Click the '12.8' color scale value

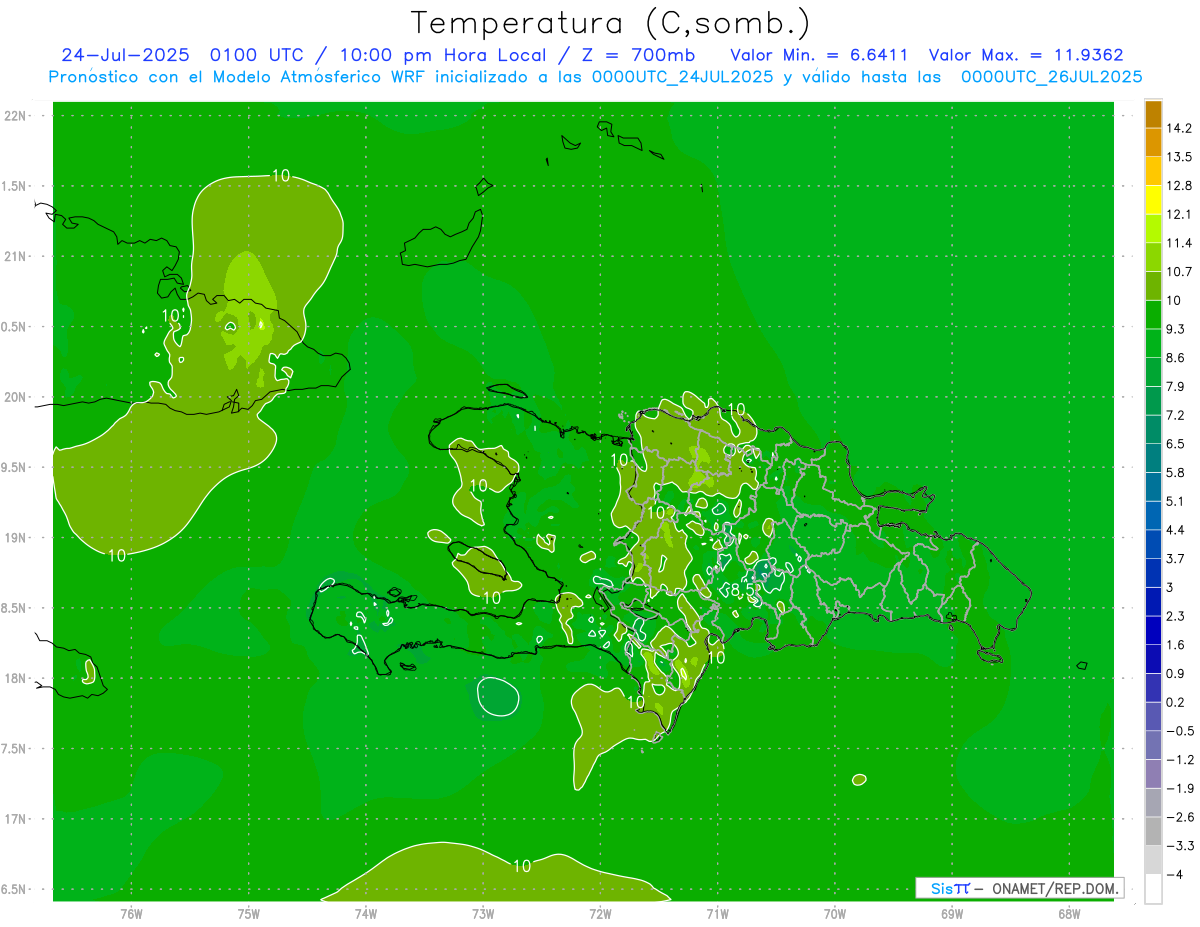(1180, 186)
